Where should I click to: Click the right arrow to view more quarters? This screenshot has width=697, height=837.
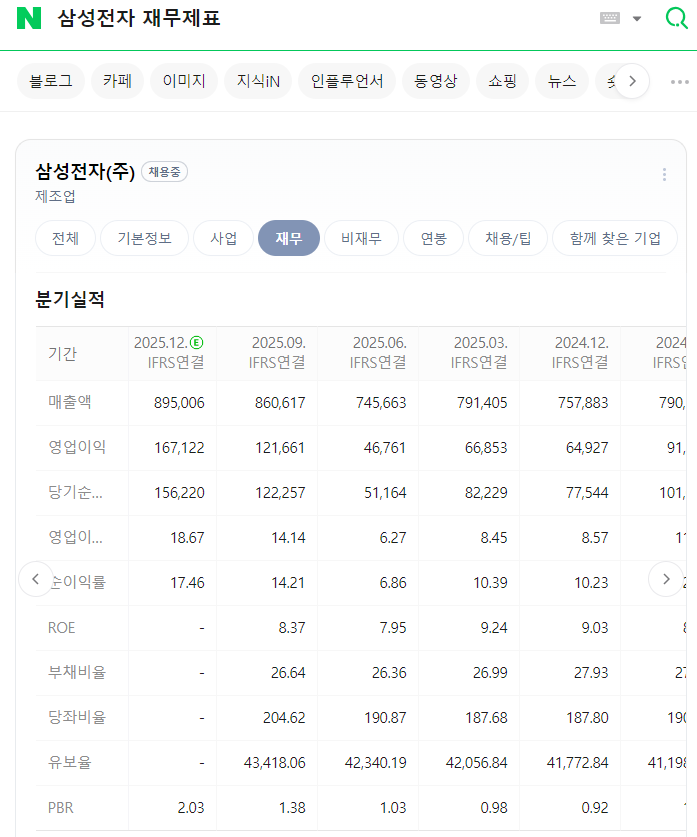(666, 578)
